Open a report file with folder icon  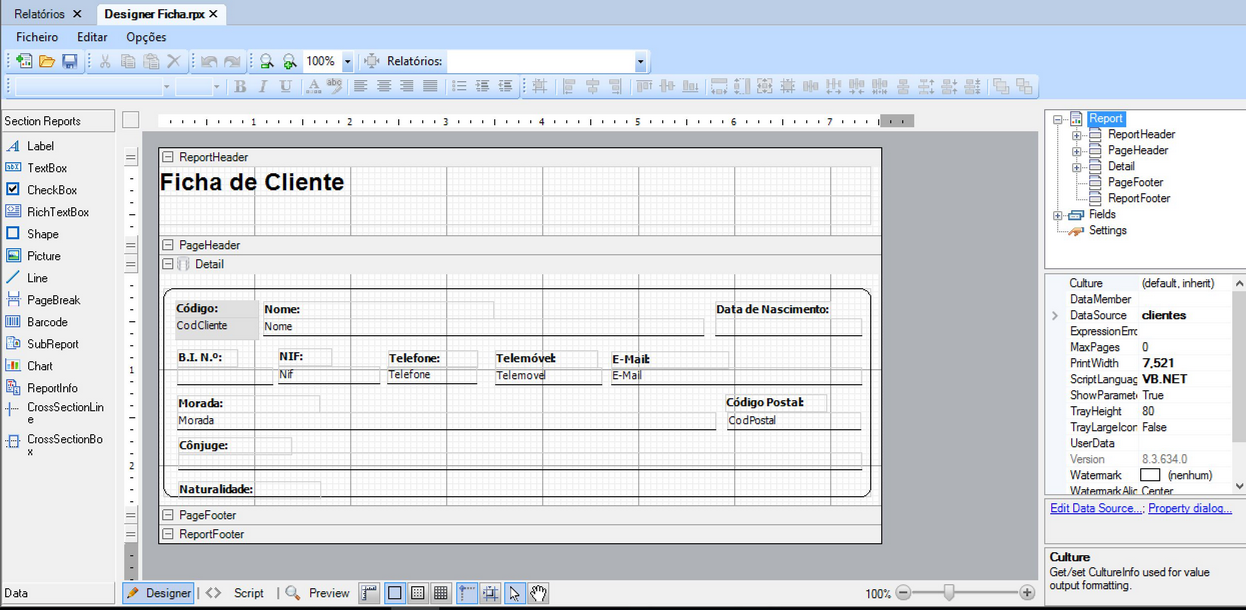coord(46,62)
